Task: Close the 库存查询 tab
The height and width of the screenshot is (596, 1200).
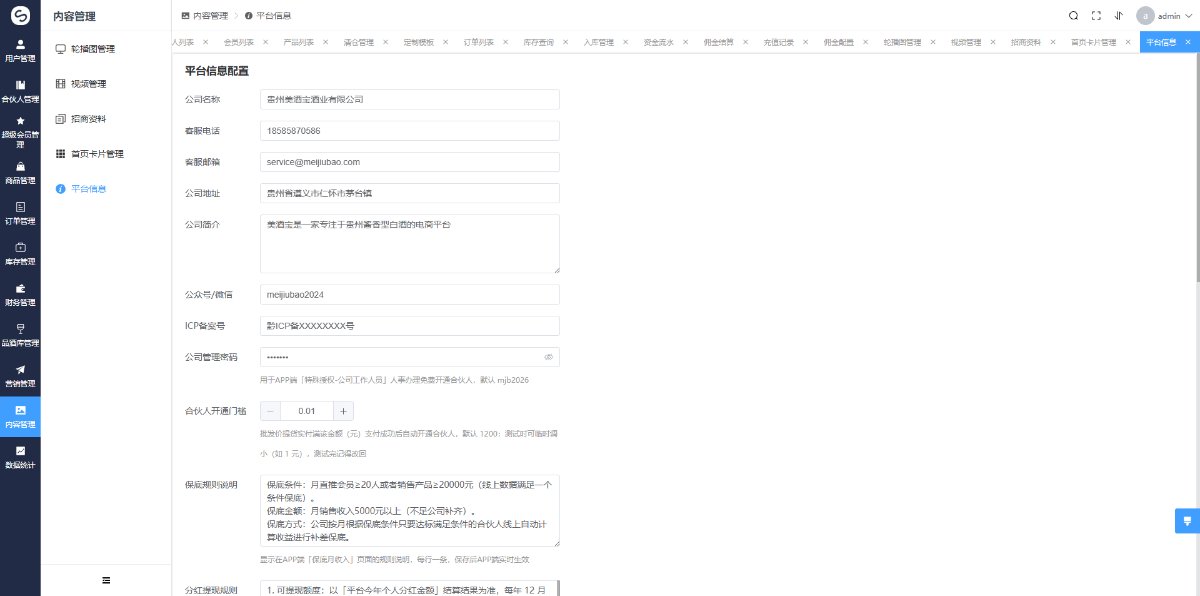Action: pos(565,43)
